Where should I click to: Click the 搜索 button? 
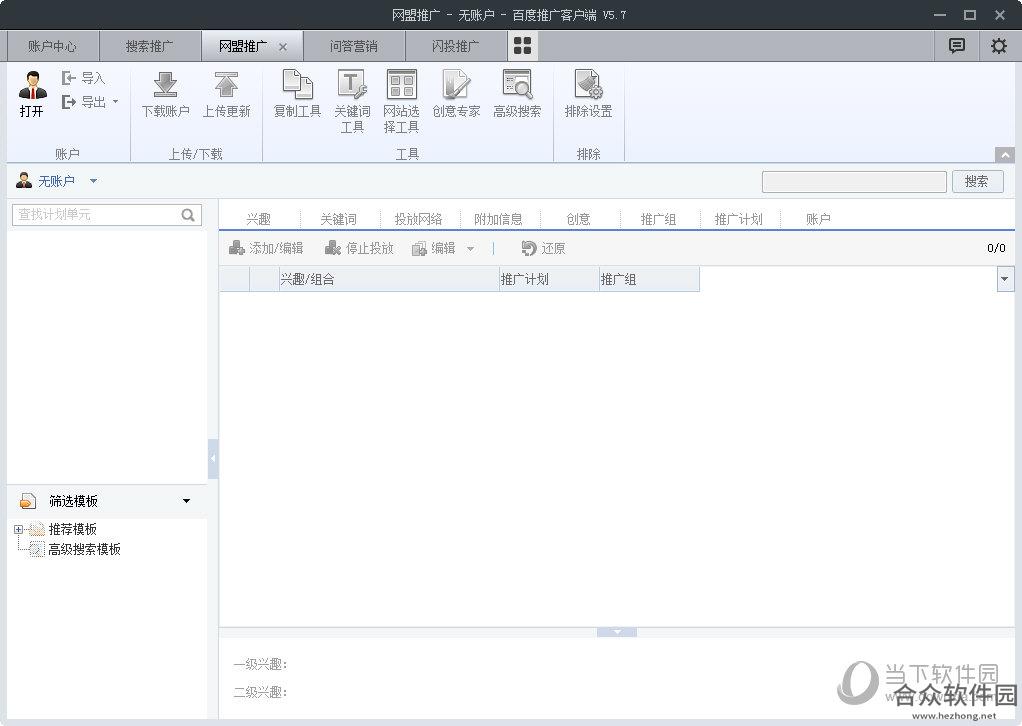[x=976, y=182]
